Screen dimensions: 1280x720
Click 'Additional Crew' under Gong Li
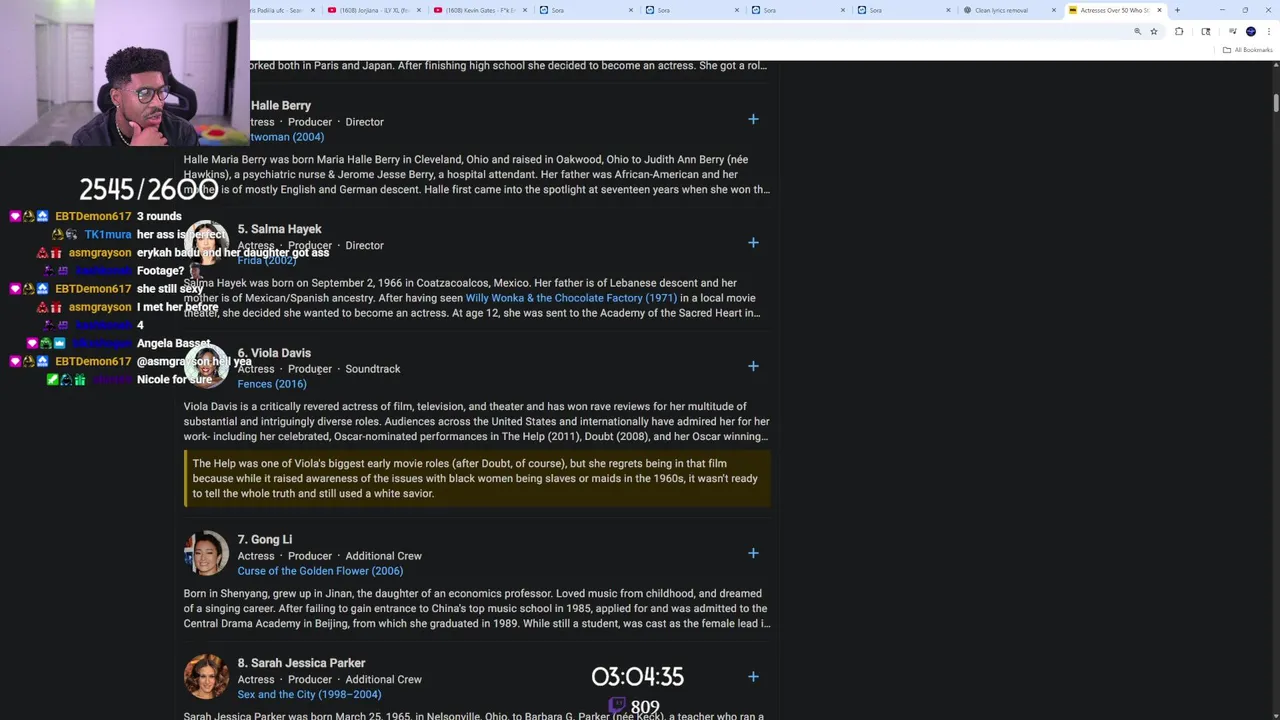tap(383, 556)
